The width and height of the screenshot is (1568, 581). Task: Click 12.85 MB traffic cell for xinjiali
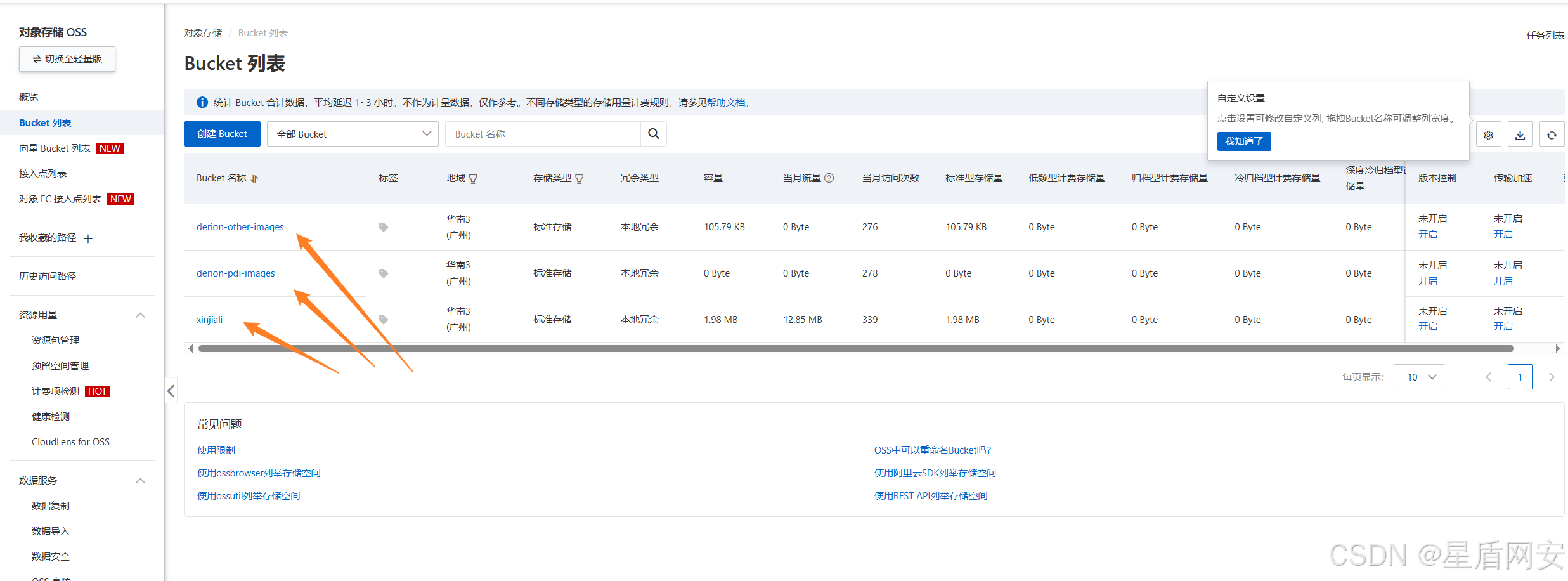[803, 320]
